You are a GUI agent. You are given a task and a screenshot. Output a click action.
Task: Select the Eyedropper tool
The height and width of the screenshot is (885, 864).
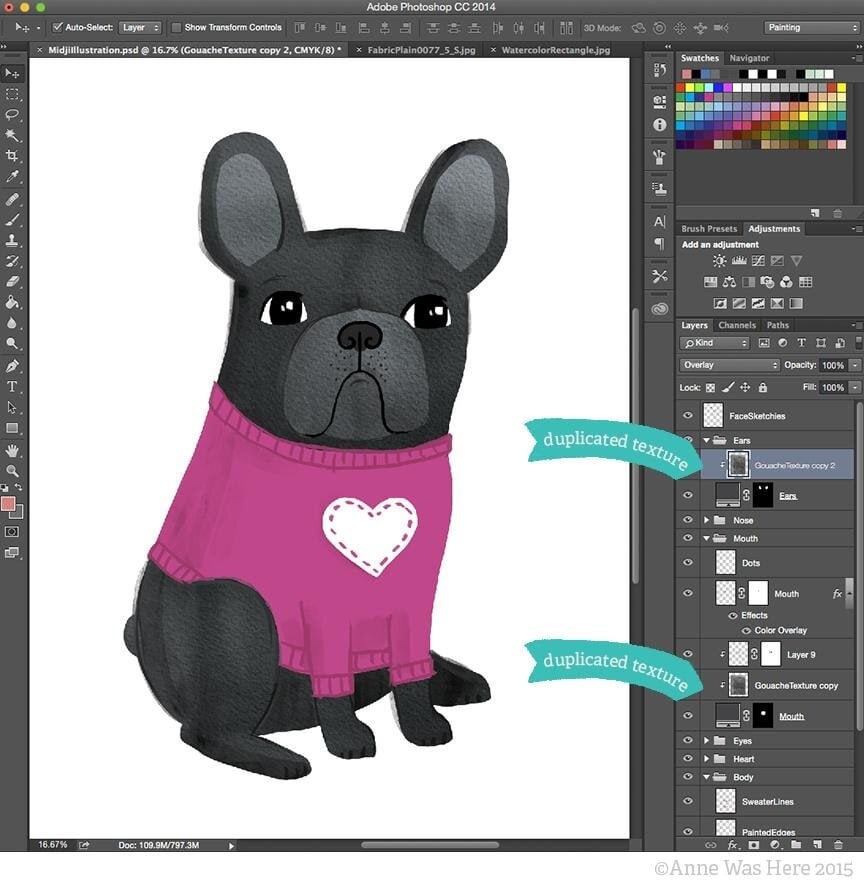tap(12, 177)
